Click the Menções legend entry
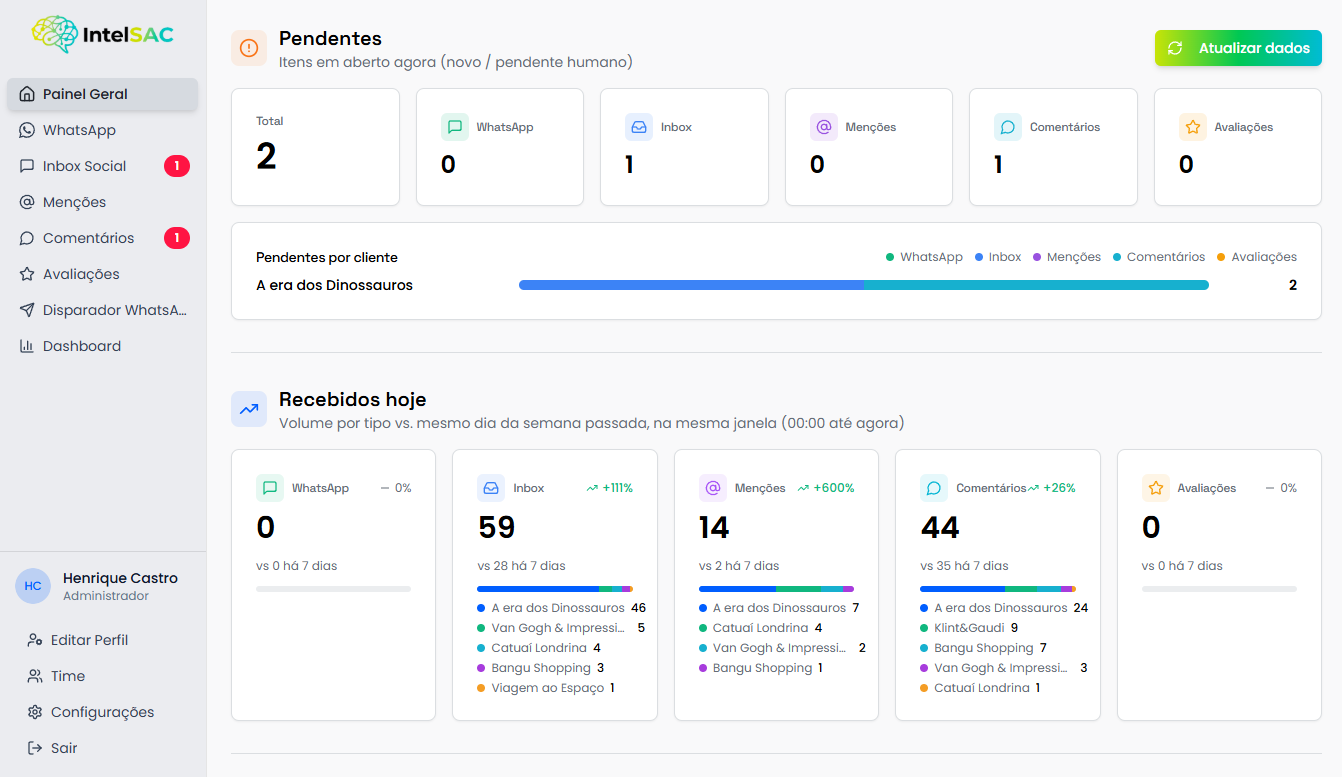The width and height of the screenshot is (1342, 777). (x=1067, y=257)
